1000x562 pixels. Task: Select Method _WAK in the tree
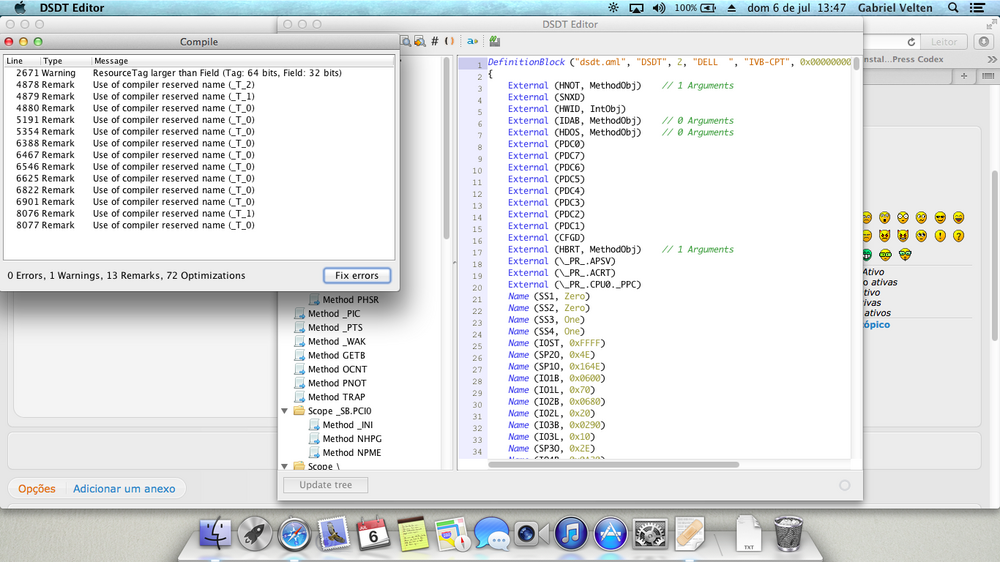(x=337, y=341)
